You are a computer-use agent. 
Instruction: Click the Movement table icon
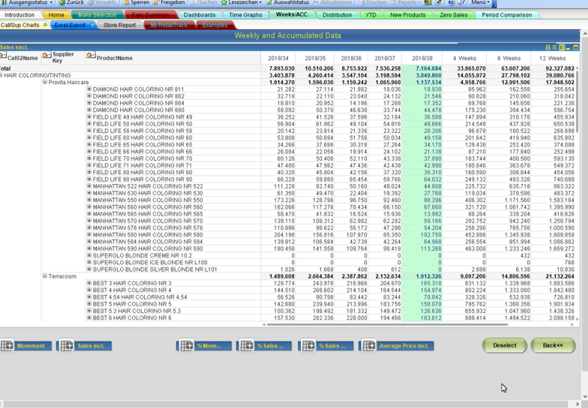click(x=7, y=346)
